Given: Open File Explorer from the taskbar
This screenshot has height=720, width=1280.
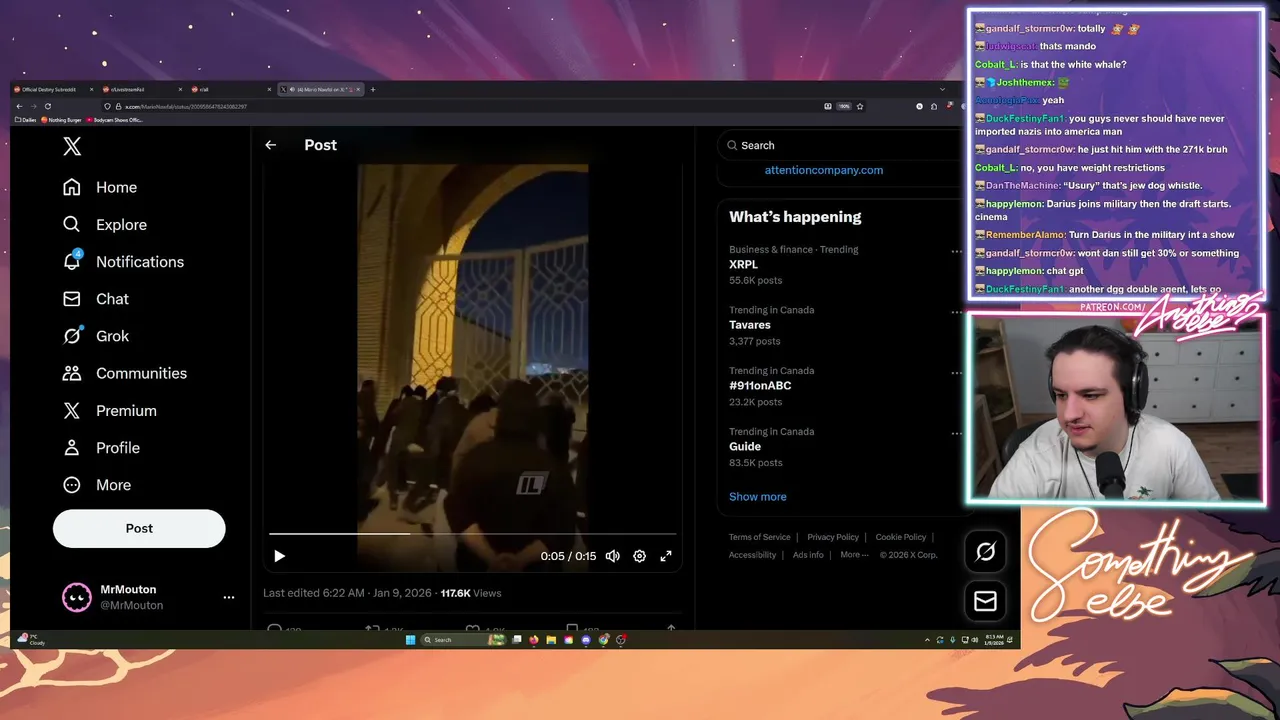Looking at the screenshot, I should pos(551,640).
